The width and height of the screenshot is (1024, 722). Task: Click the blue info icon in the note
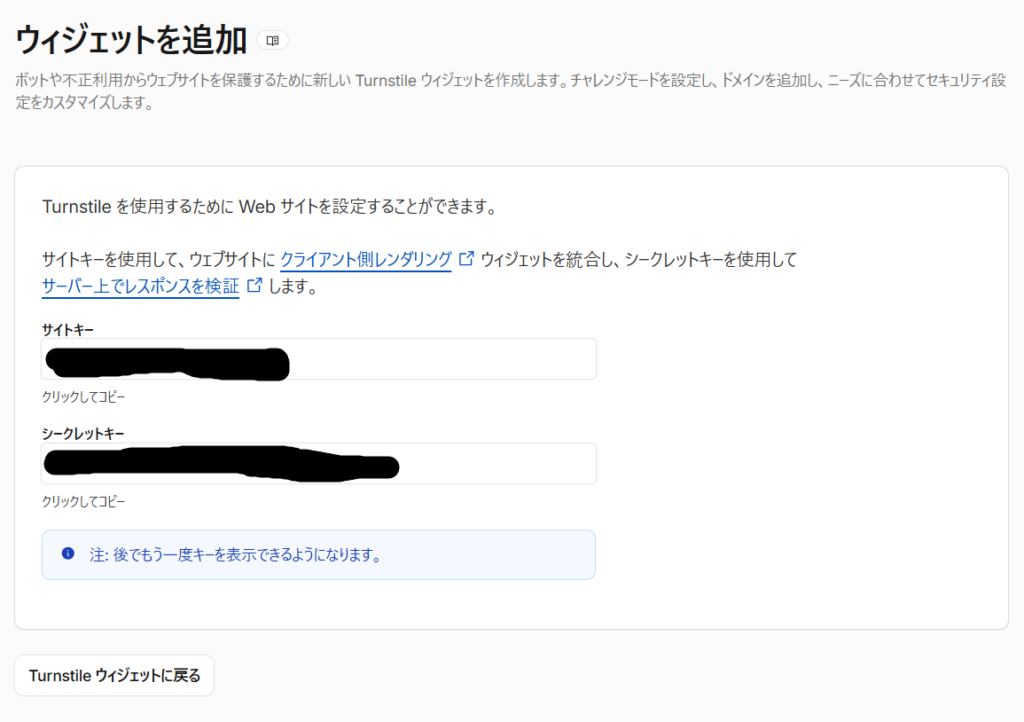[68, 554]
